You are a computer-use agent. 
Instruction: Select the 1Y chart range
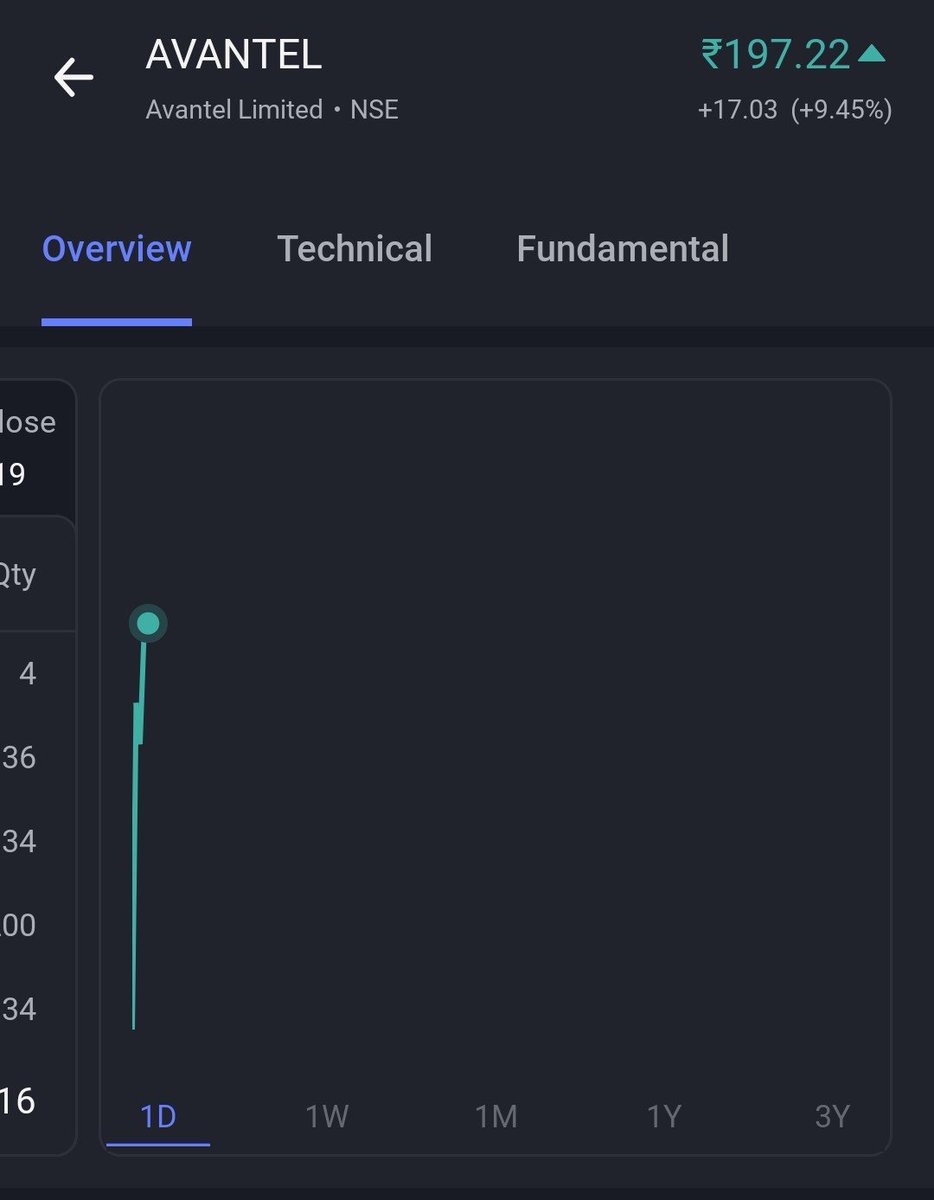(664, 1116)
